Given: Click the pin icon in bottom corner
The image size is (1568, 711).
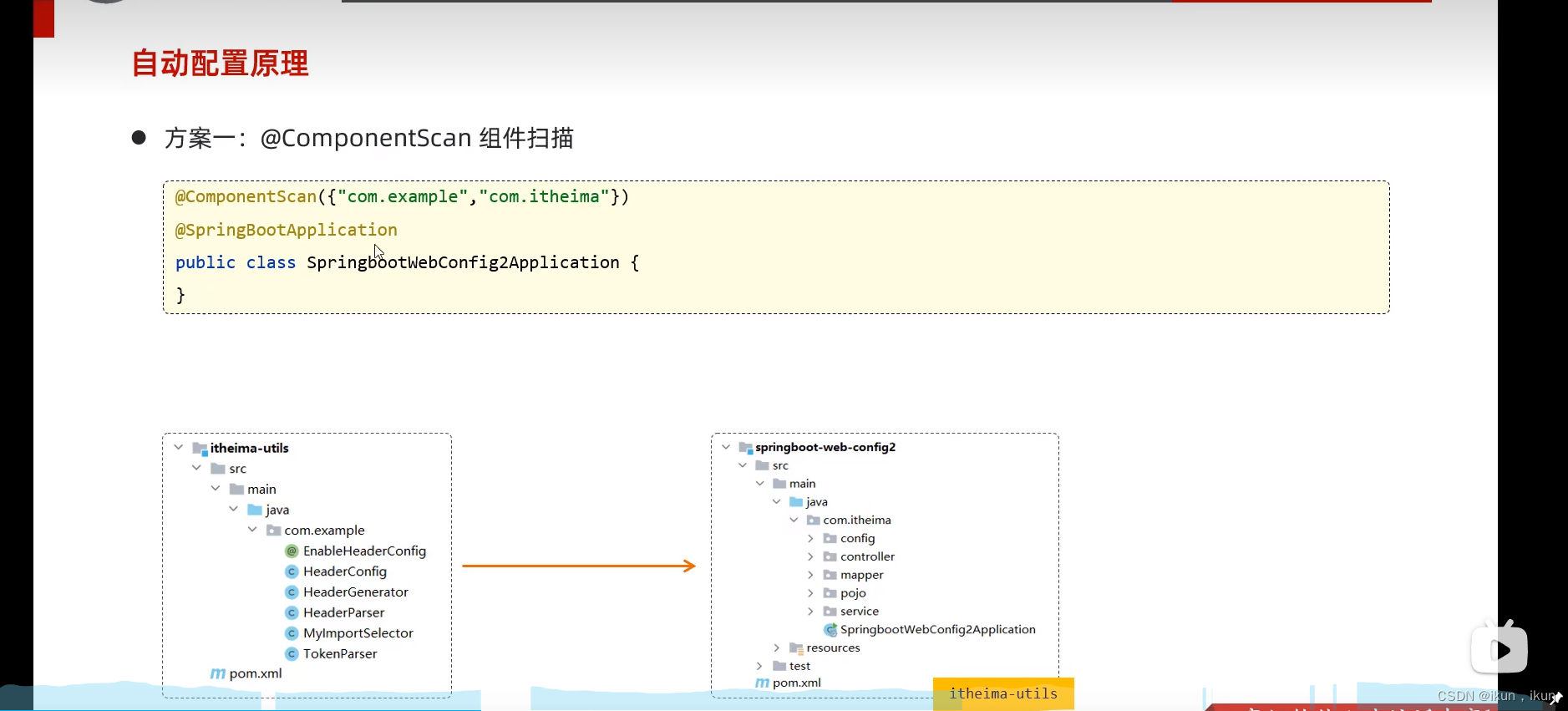Looking at the screenshot, I should (x=1556, y=698).
